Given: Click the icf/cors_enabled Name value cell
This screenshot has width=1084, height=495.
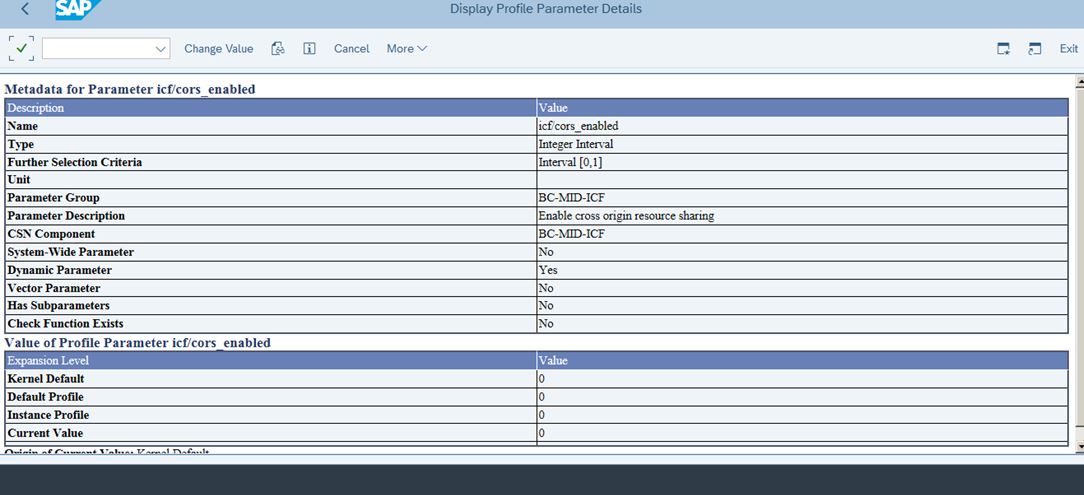Looking at the screenshot, I should click(578, 126).
